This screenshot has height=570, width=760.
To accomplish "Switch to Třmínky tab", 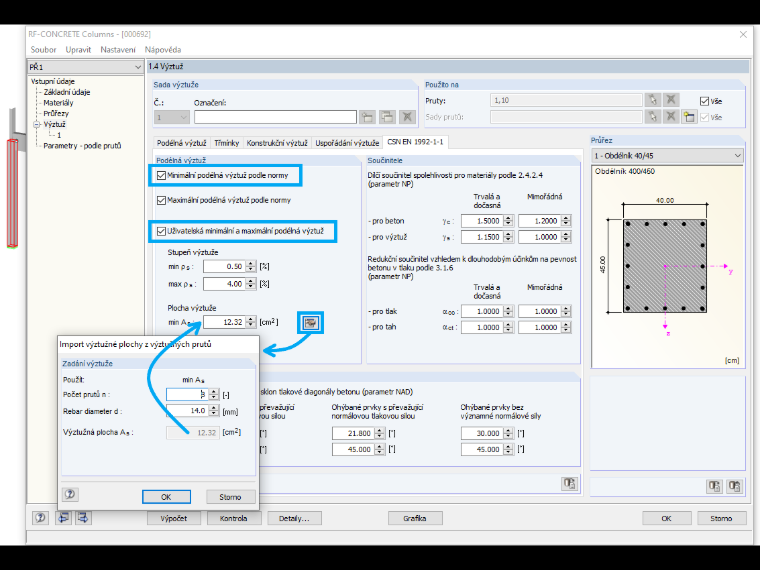I will pyautogui.click(x=227, y=143).
